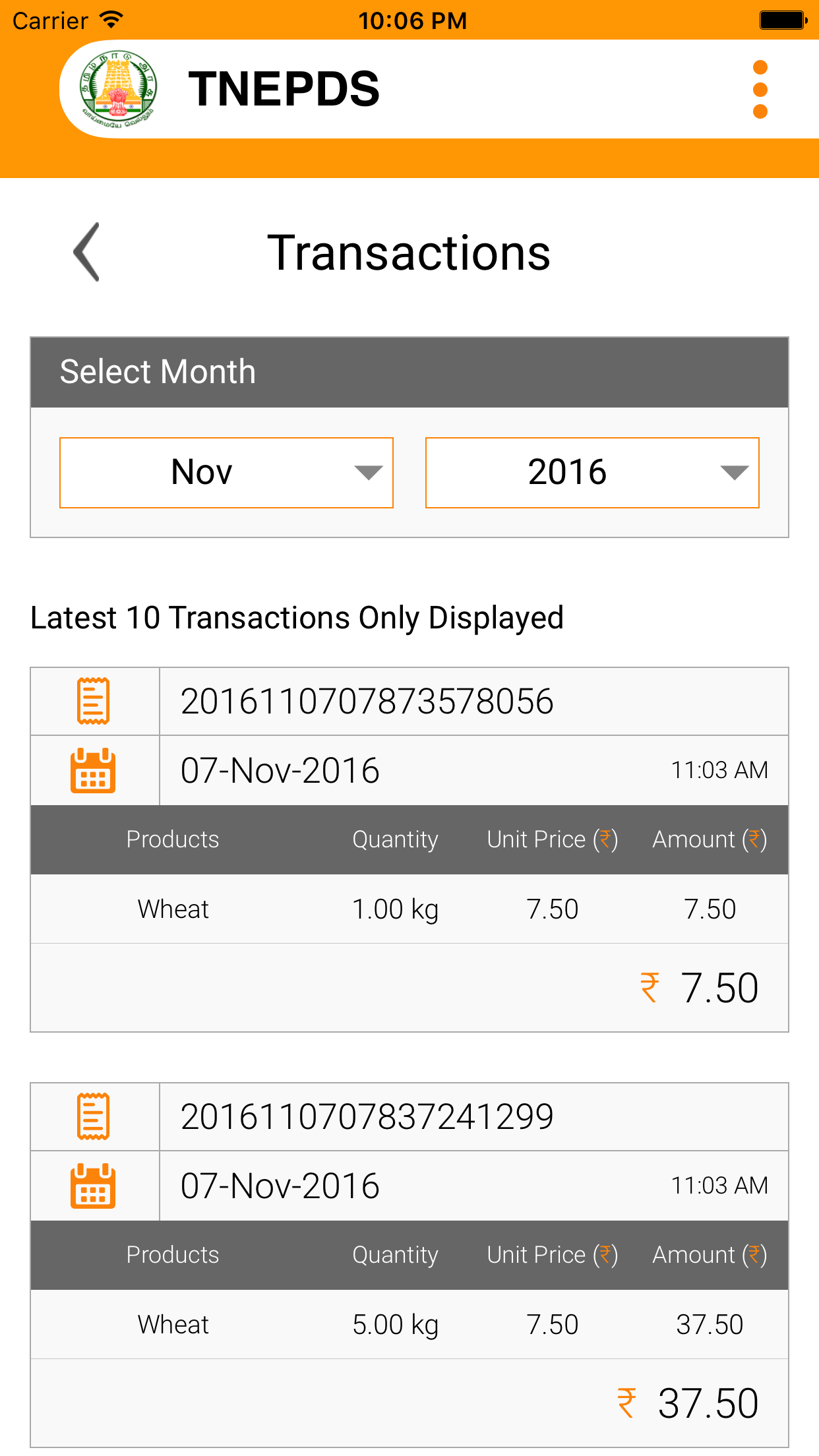Image resolution: width=819 pixels, height=1456 pixels.
Task: Tap the Wheat 5.00 kg row
Action: point(409,1324)
